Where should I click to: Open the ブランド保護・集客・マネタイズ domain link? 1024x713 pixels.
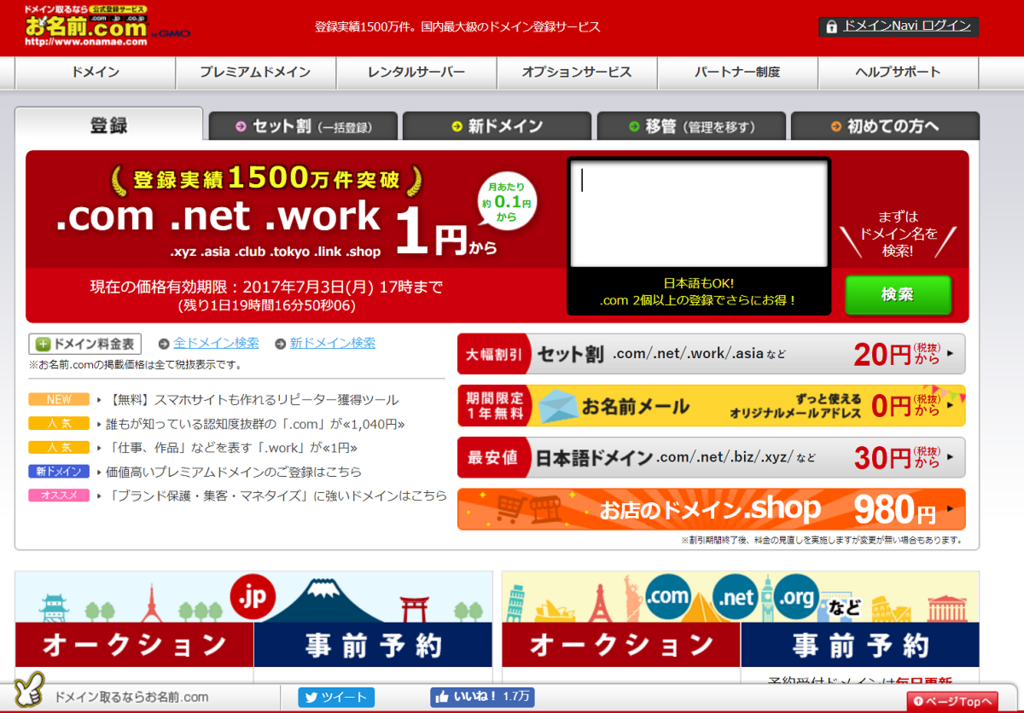[x=276, y=496]
